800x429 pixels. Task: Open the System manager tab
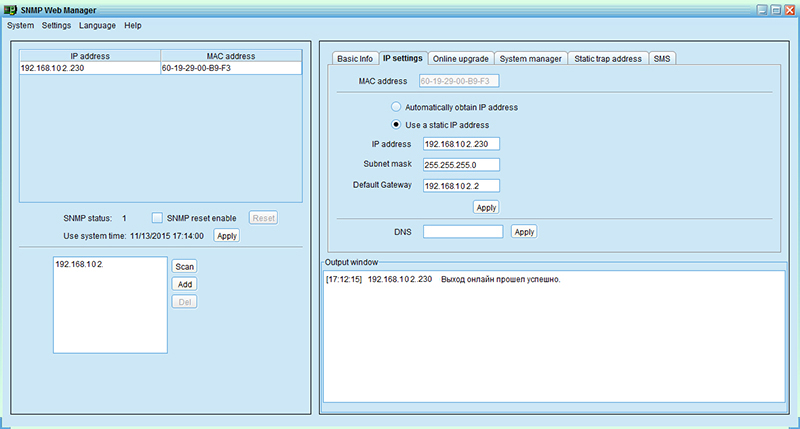pos(531,59)
